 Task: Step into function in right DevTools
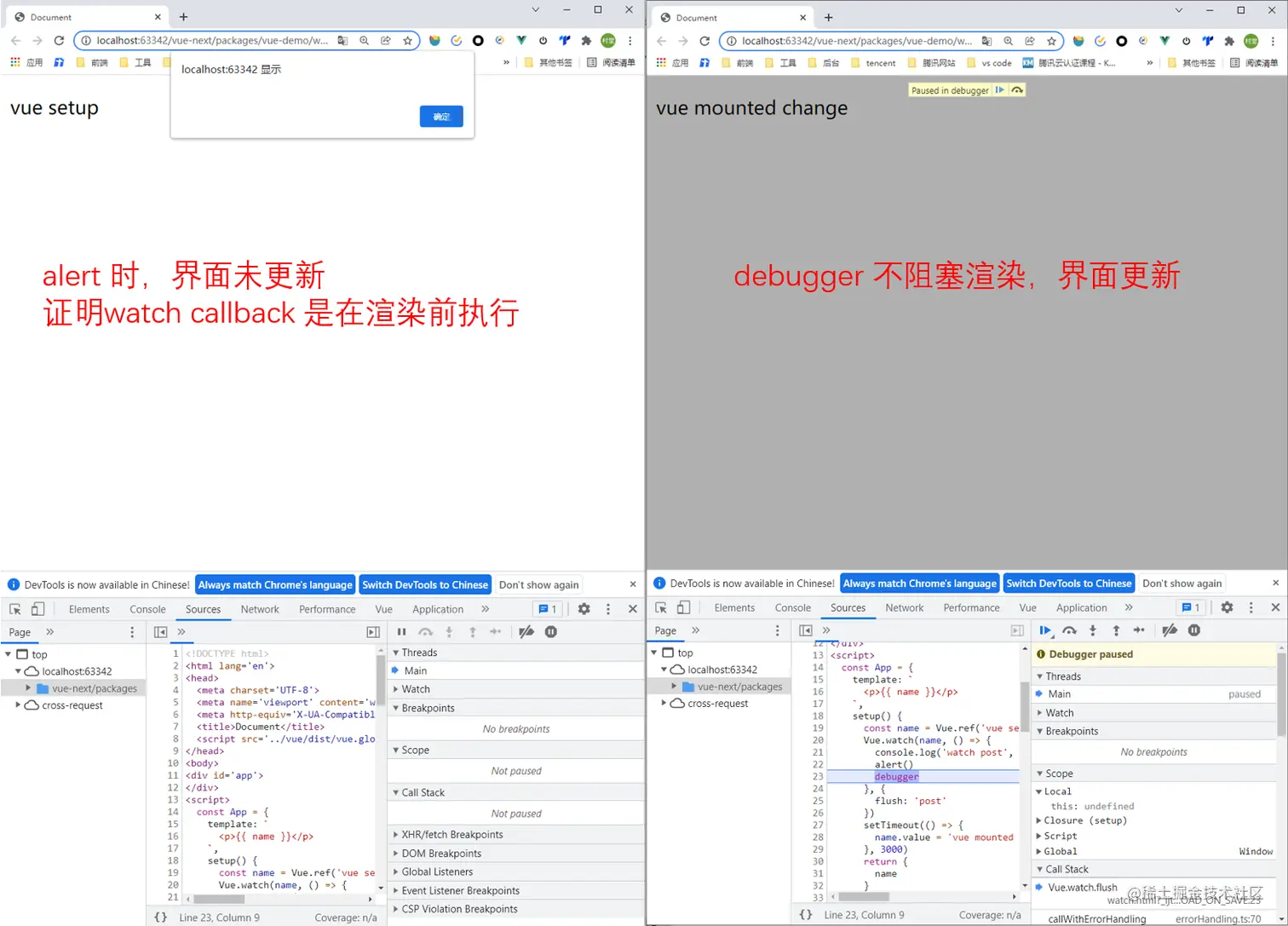[1093, 630]
